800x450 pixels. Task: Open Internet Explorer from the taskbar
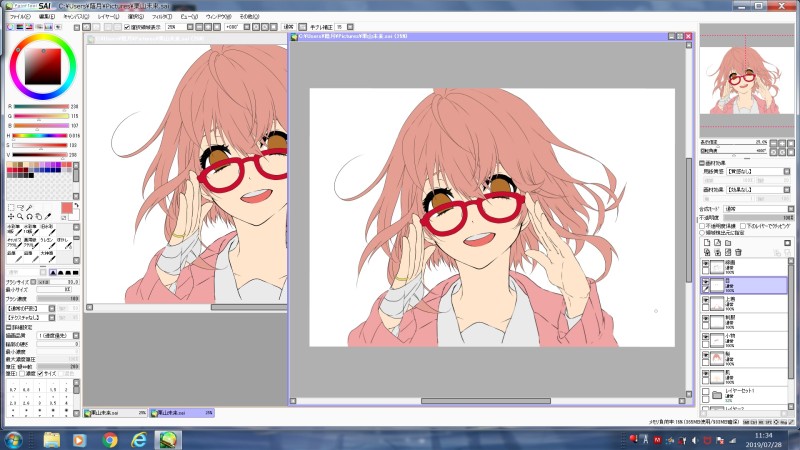[x=138, y=439]
